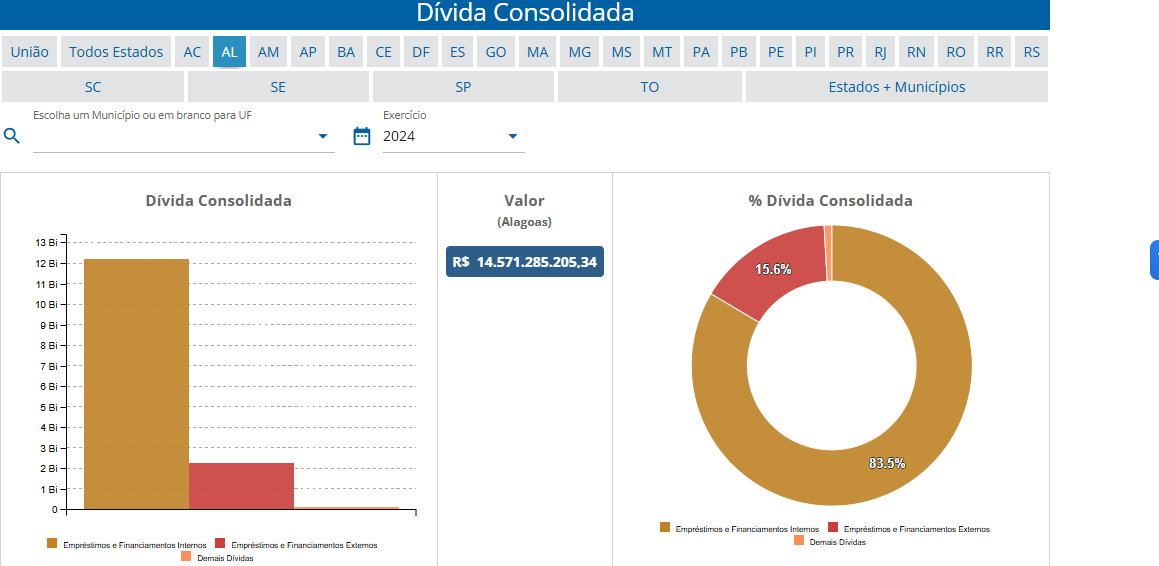Select Estados + Municípios button
Viewport: 1159px width, 566px height.
click(896, 87)
